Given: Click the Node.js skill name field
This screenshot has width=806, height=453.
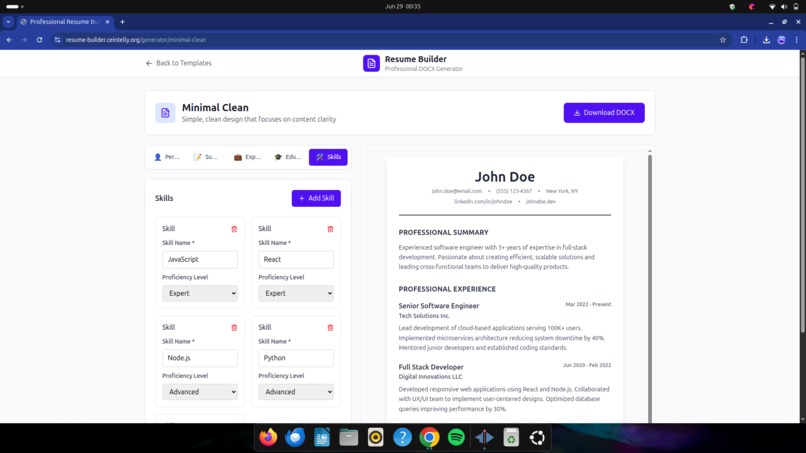Looking at the screenshot, I should [200, 358].
